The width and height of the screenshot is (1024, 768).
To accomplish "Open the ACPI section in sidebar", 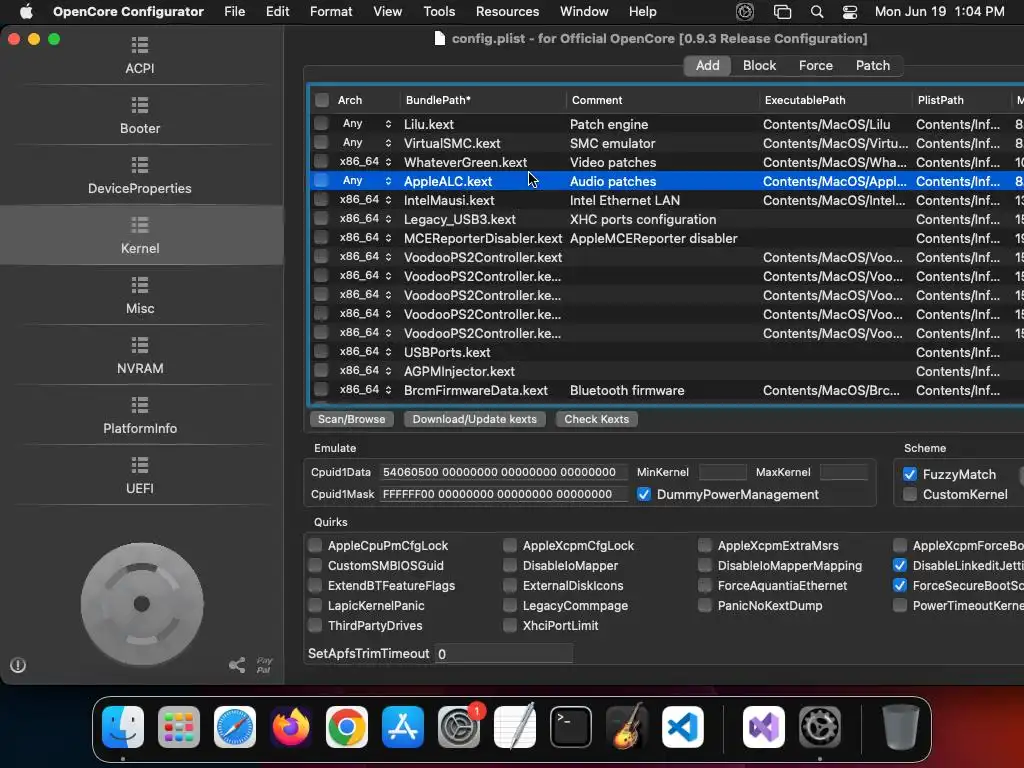I will pyautogui.click(x=140, y=56).
